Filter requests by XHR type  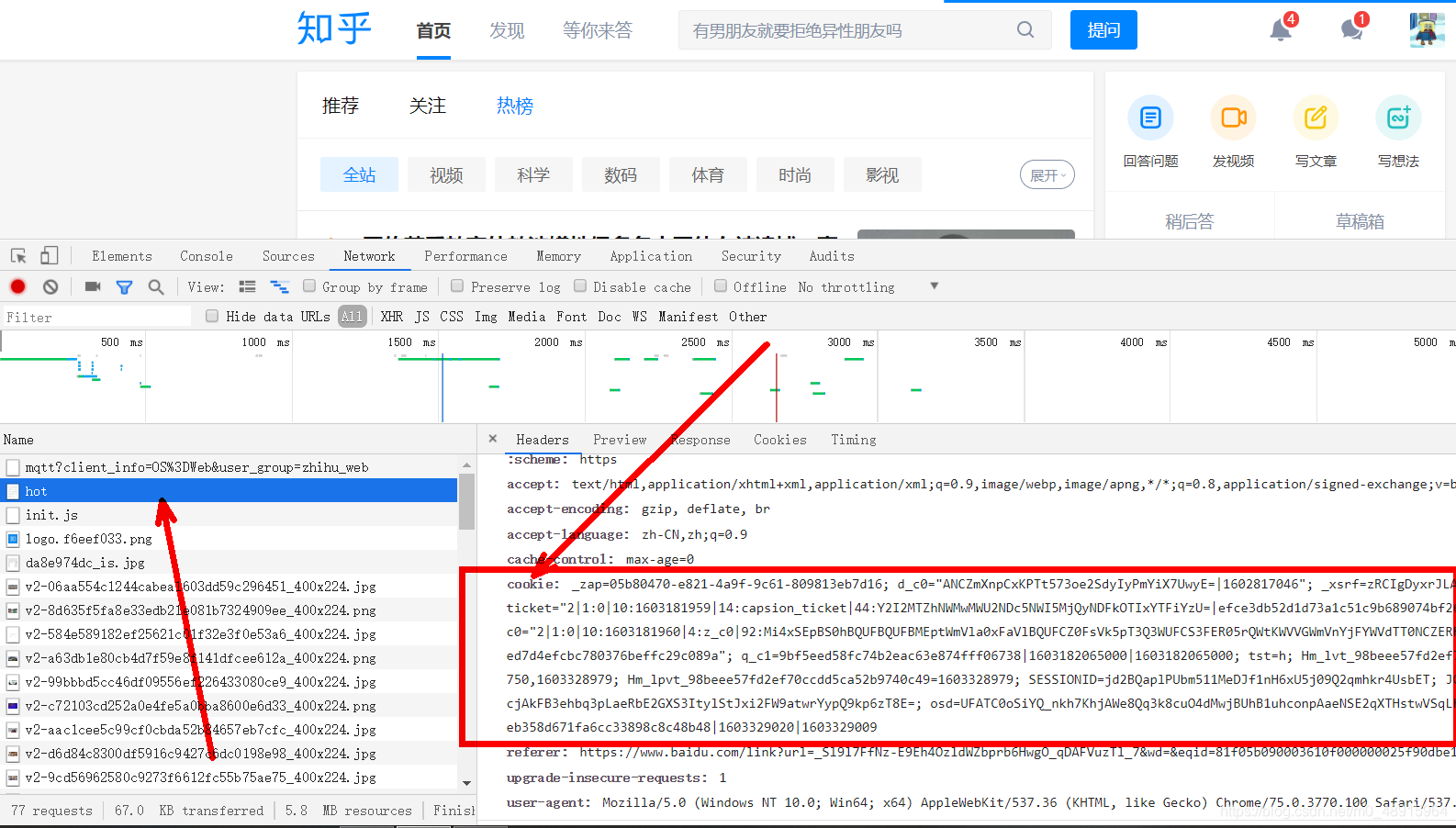click(x=392, y=317)
